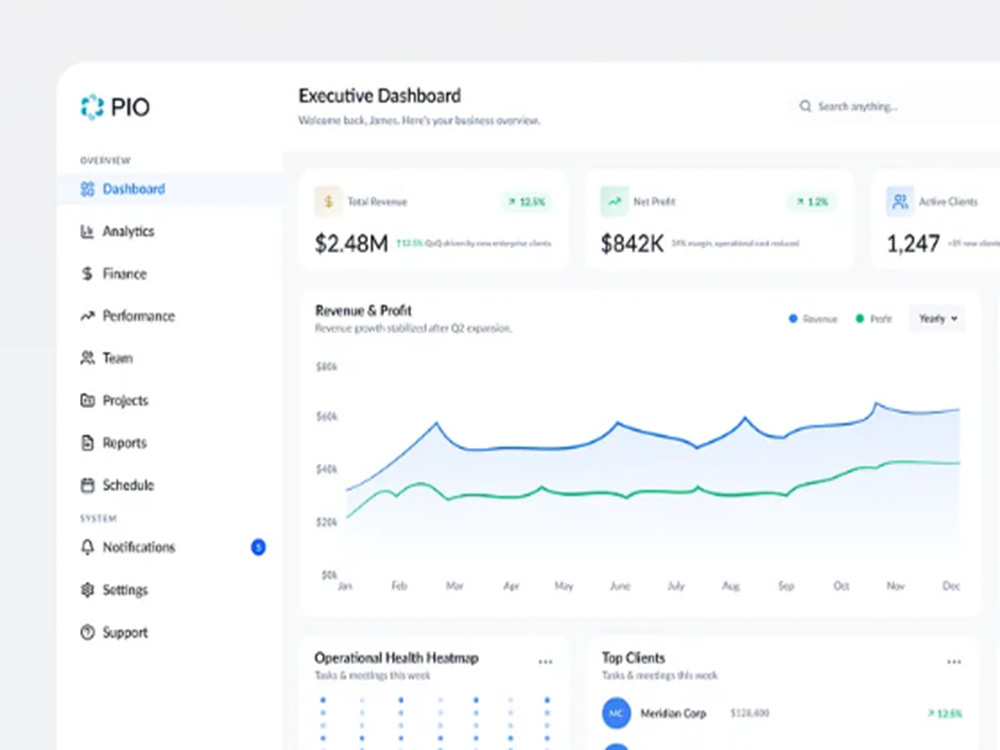Expand the Yearly period dropdown
The height and width of the screenshot is (750, 1000).
tap(938, 318)
